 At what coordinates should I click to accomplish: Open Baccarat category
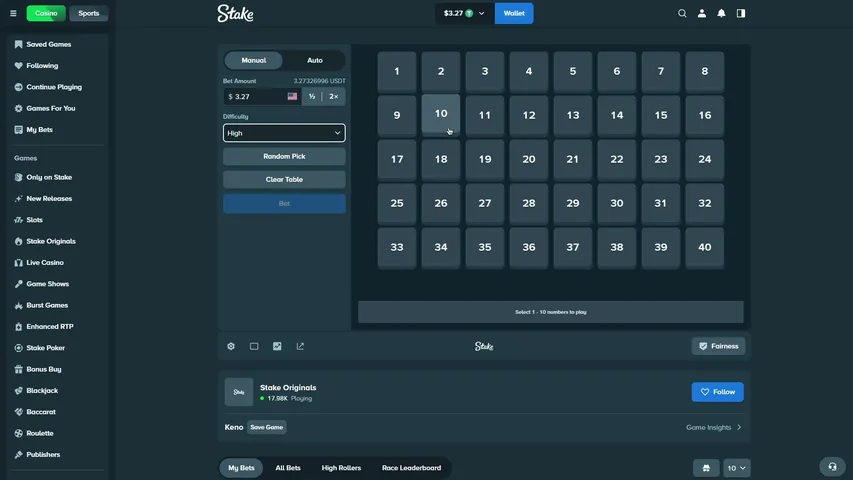coord(41,412)
